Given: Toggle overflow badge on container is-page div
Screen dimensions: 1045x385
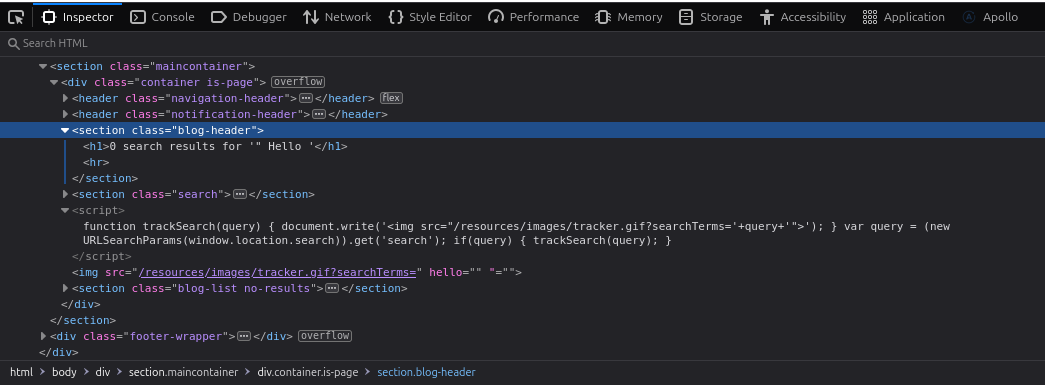Looking at the screenshot, I should coord(298,82).
